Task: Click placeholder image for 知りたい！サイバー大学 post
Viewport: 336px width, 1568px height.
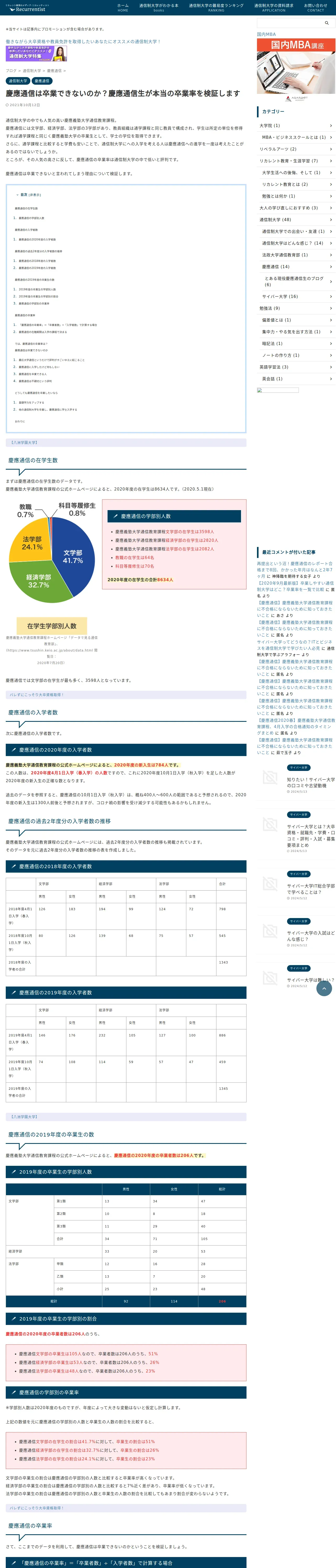Action: pos(270,777)
